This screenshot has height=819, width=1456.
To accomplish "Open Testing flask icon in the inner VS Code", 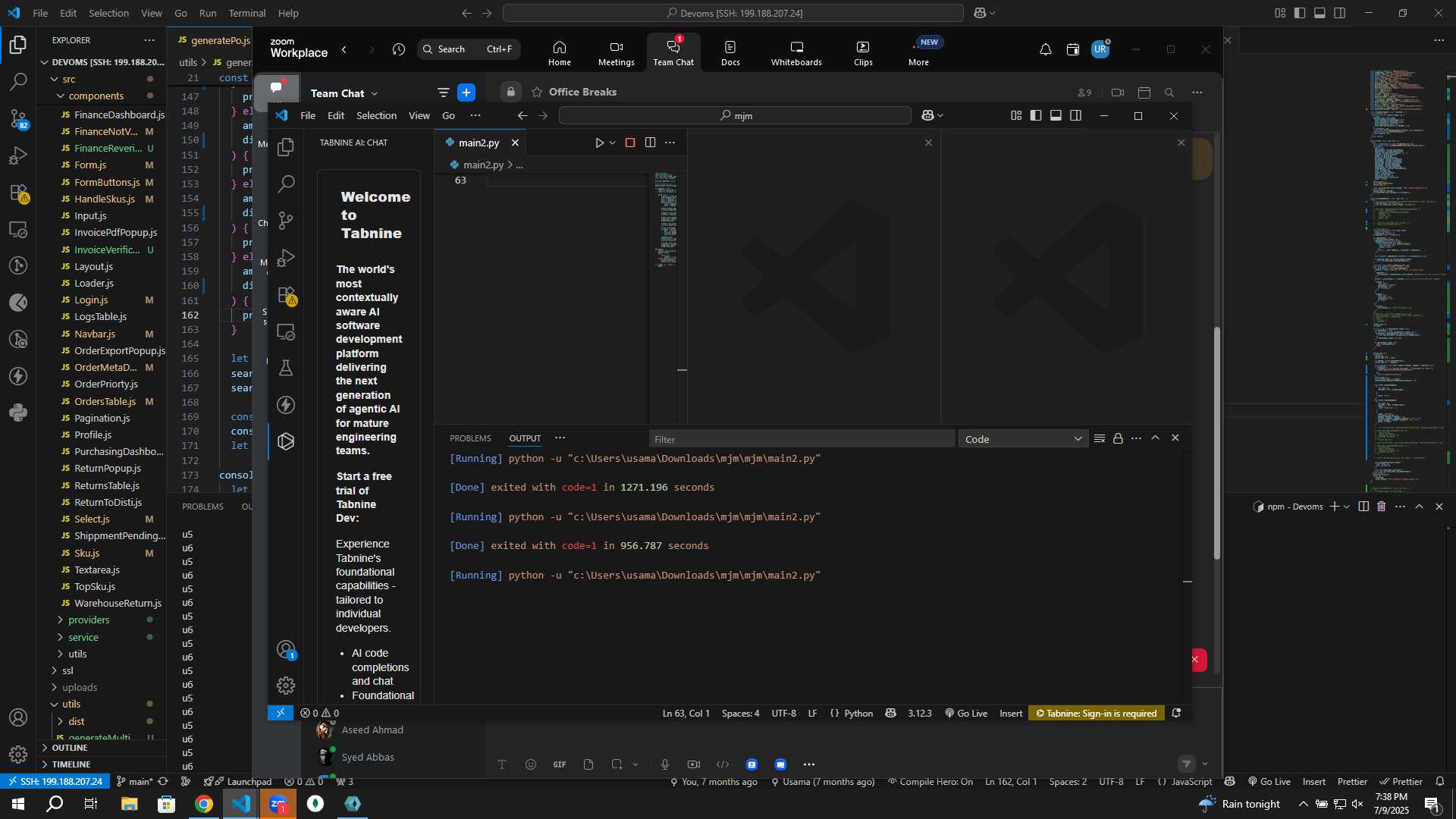I will (x=286, y=369).
